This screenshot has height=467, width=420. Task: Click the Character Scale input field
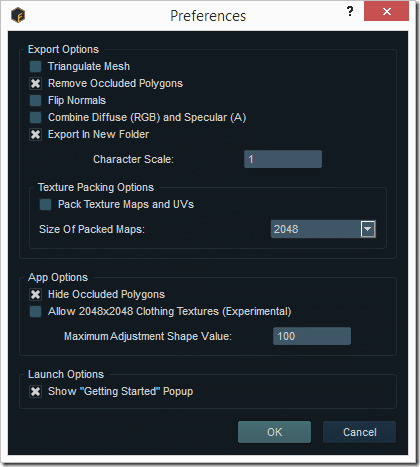283,159
